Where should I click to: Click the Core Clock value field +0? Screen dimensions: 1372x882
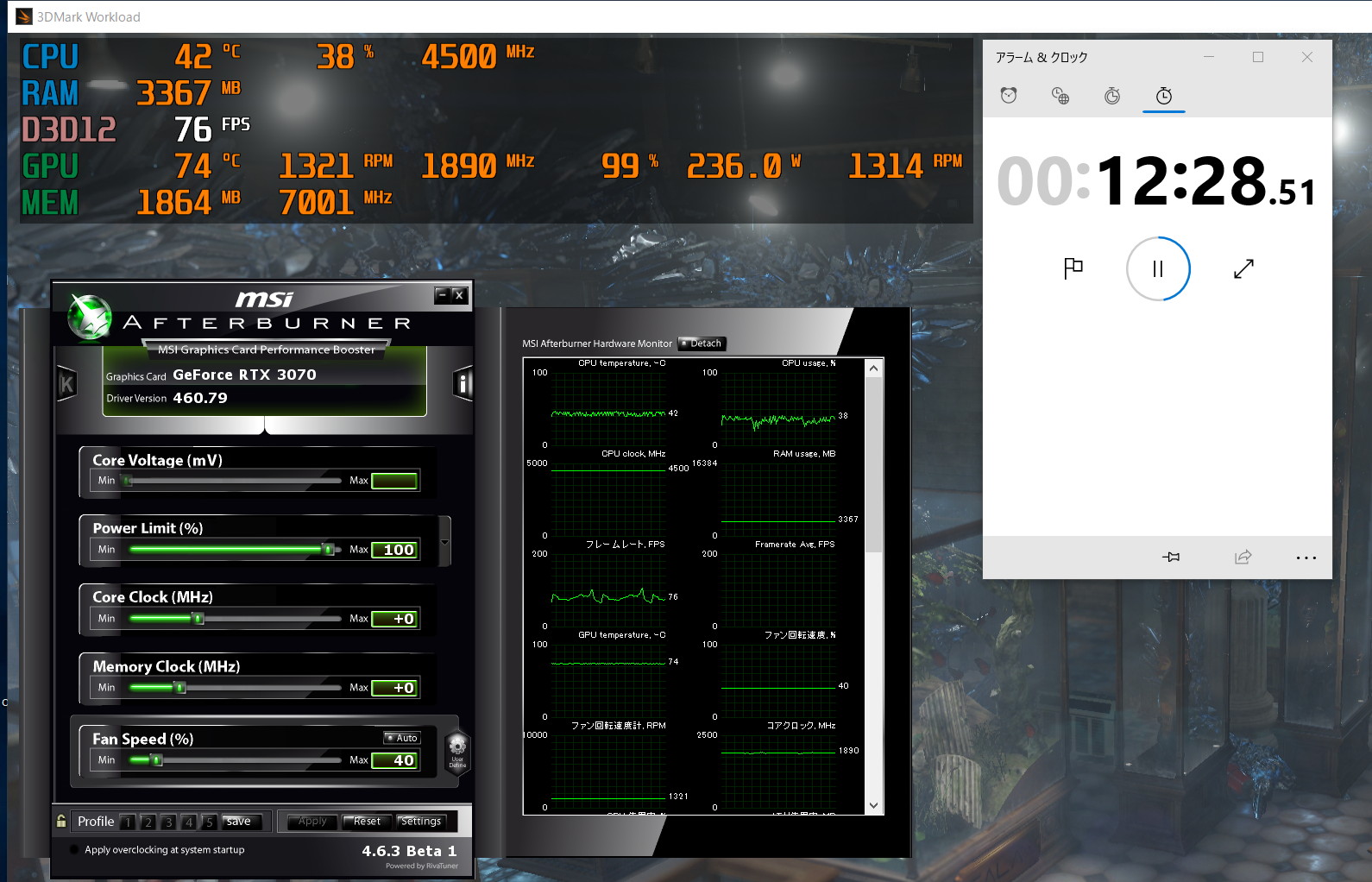click(x=395, y=619)
